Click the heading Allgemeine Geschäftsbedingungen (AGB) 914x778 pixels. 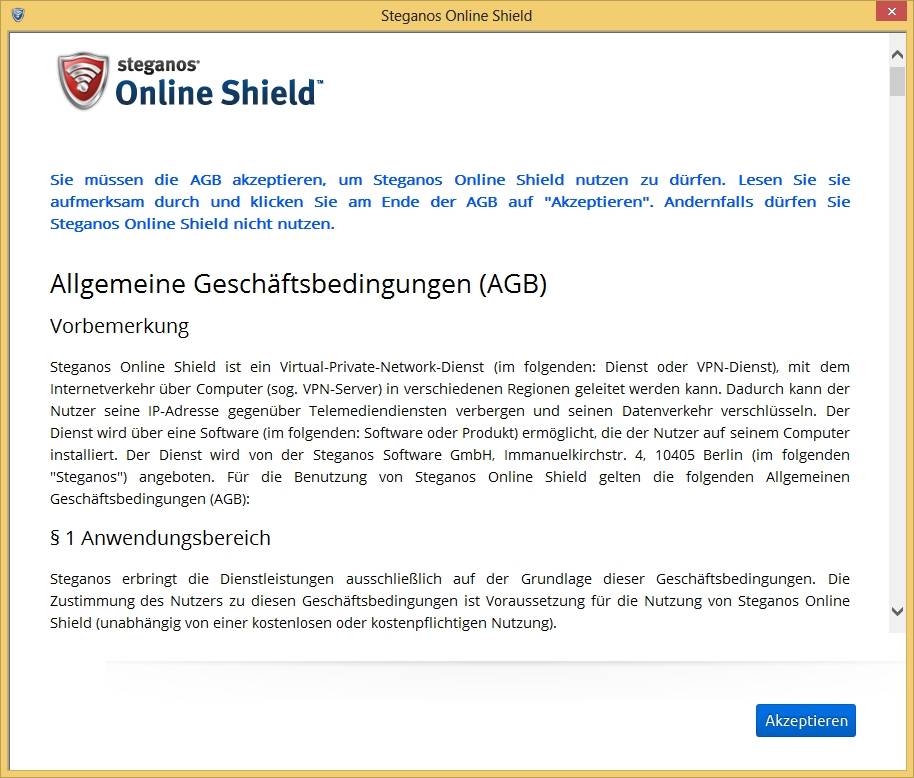pyautogui.click(x=298, y=284)
